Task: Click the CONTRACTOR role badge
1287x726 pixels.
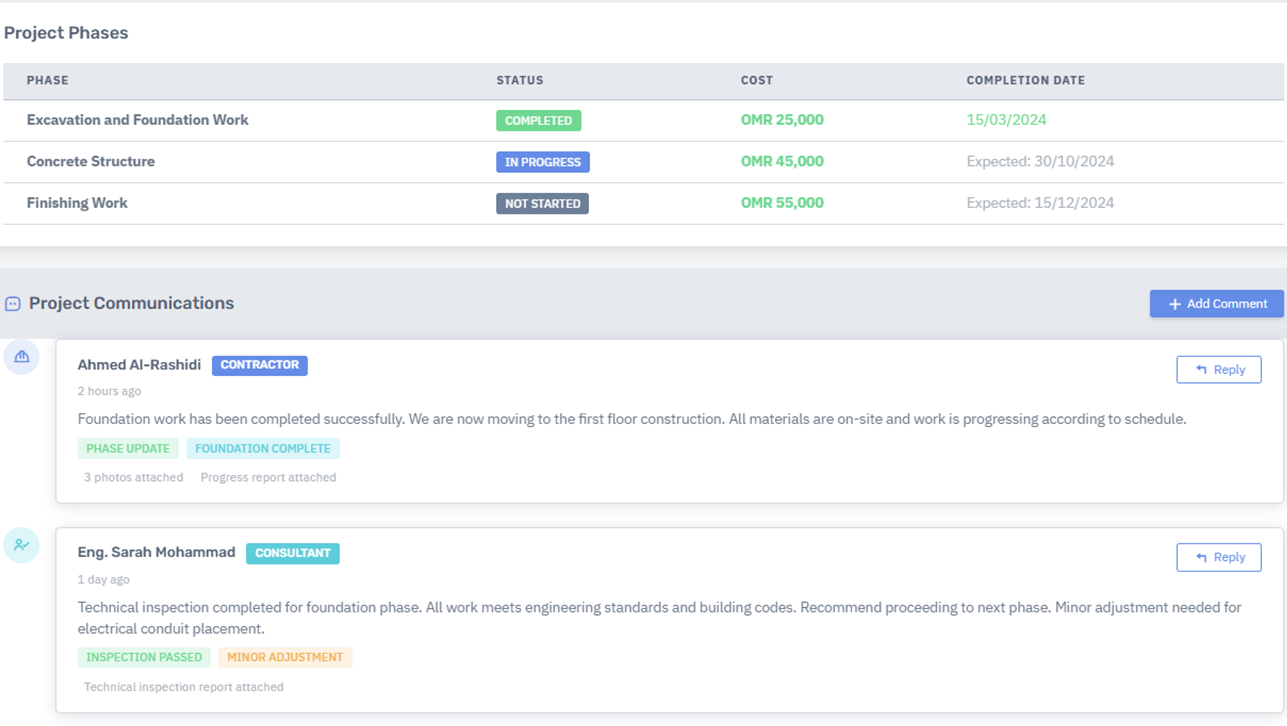Action: point(259,365)
